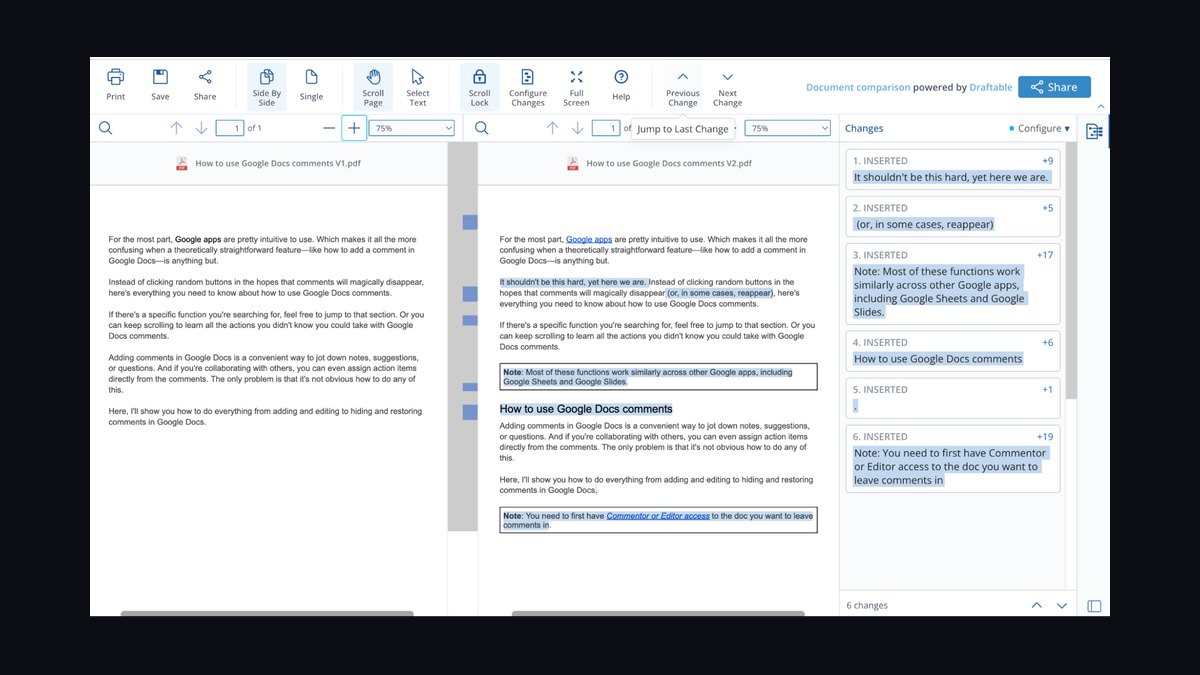Switch to Single page view
The image size is (1200, 675).
click(x=311, y=86)
